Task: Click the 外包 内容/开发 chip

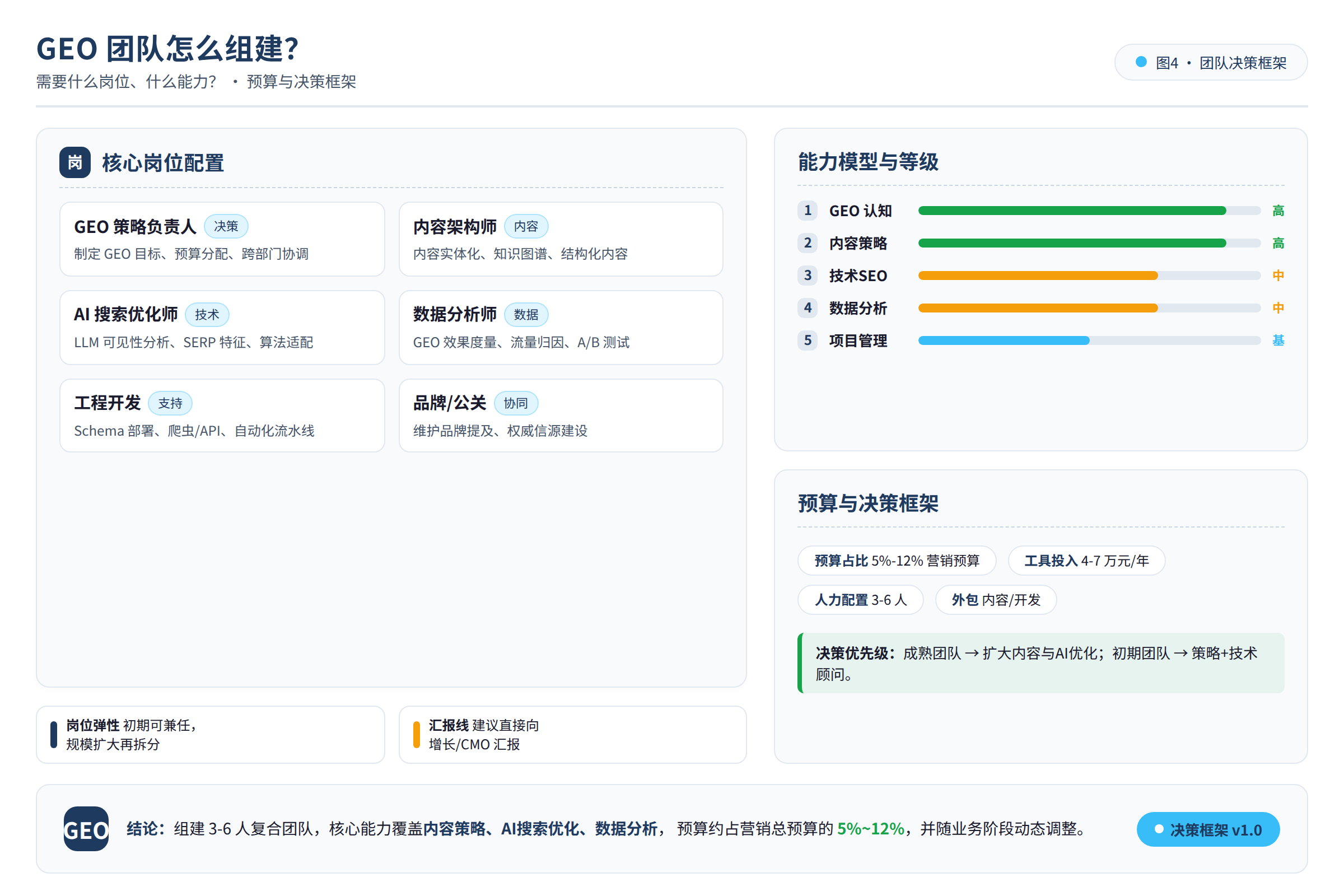Action: [996, 600]
